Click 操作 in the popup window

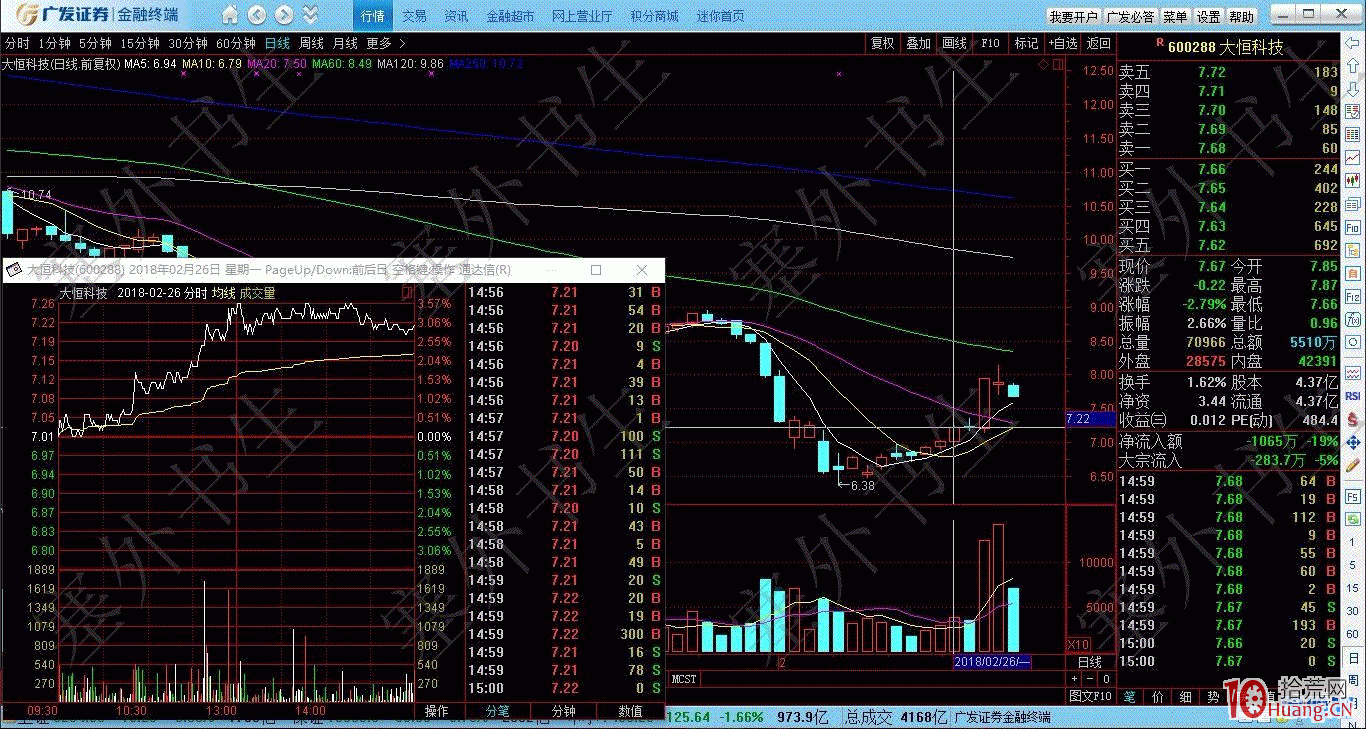click(x=437, y=711)
